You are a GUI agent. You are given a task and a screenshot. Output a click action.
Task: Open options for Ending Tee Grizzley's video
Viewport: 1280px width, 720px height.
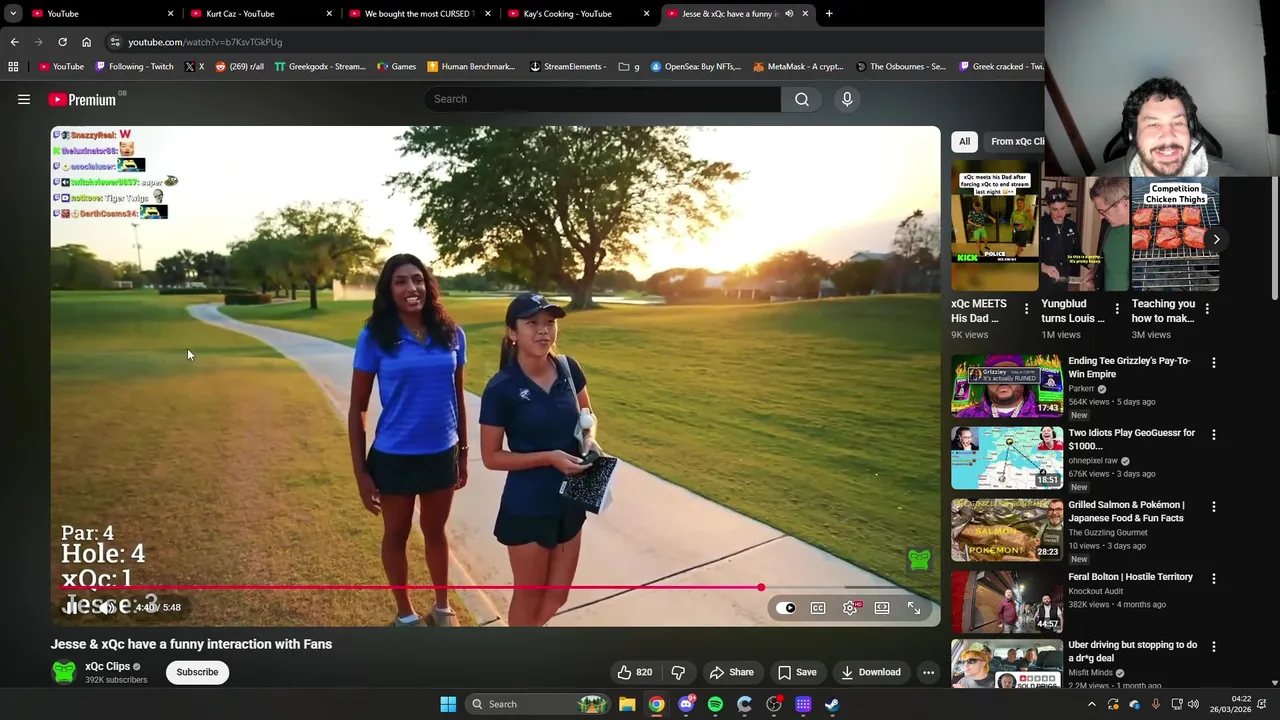point(1214,363)
